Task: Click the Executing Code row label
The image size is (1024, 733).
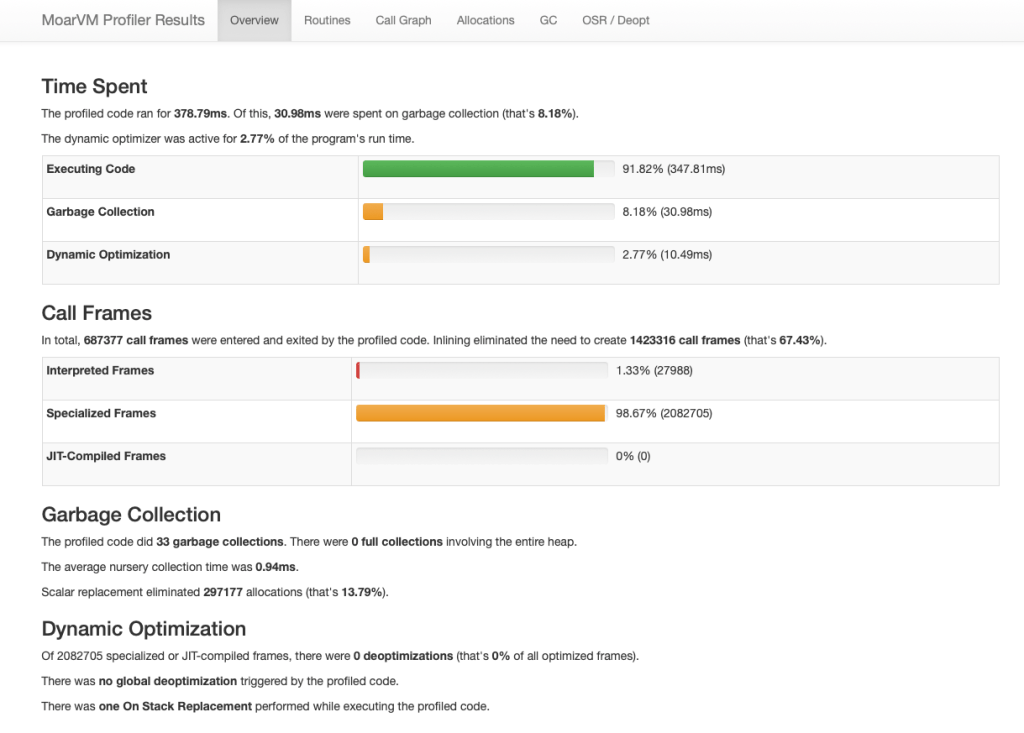Action: coord(91,169)
